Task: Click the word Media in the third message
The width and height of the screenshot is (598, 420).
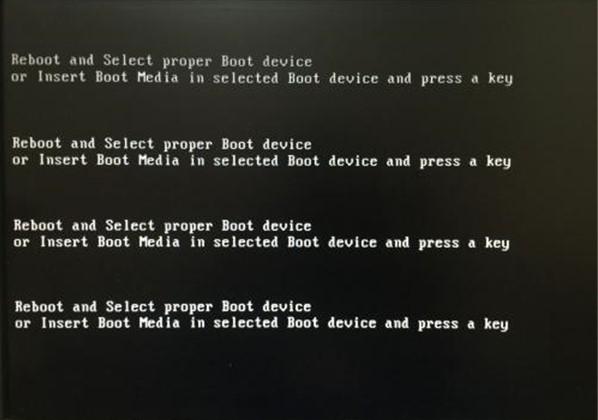Action: pyautogui.click(x=159, y=242)
